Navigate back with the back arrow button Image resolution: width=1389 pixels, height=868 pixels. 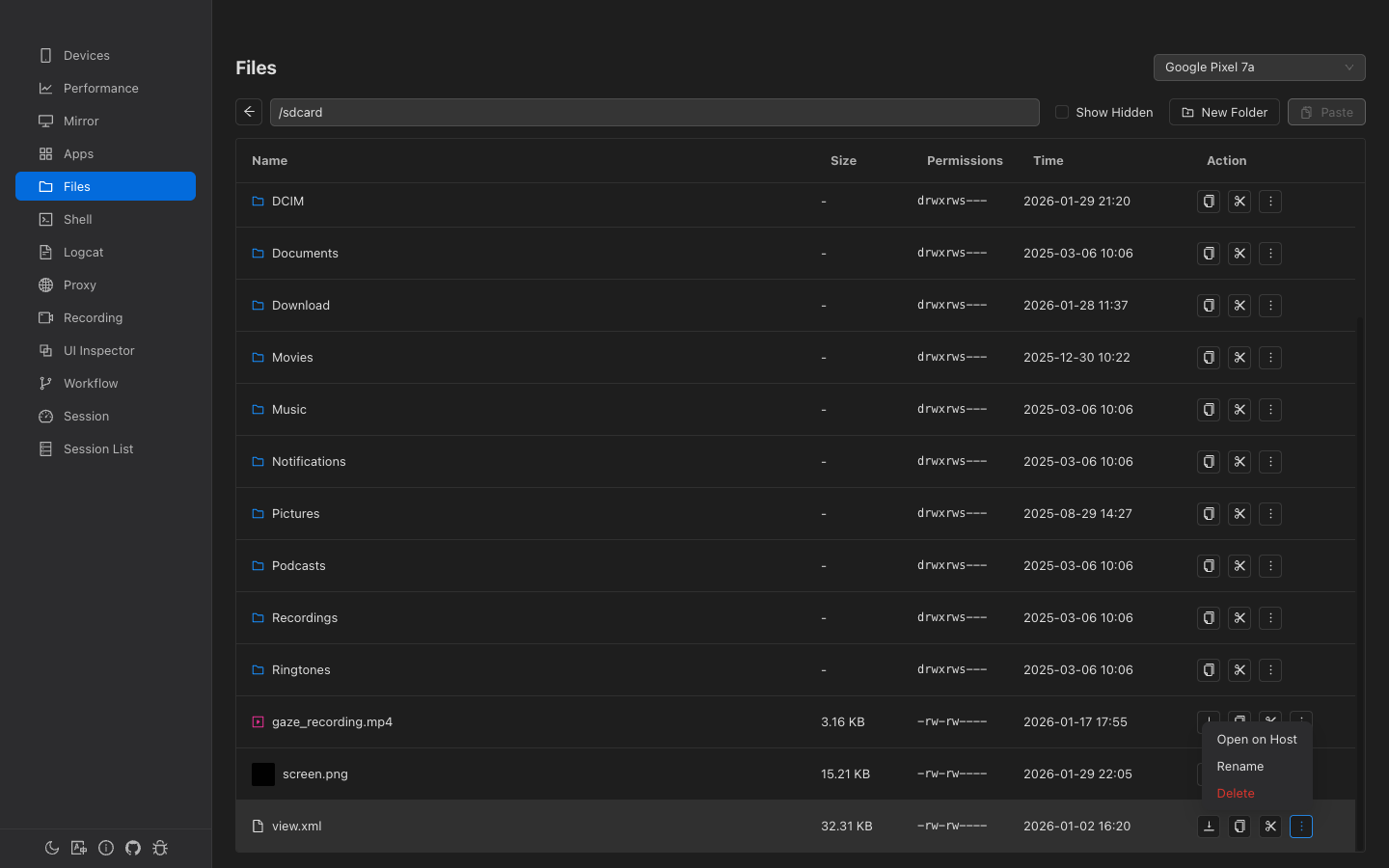[249, 112]
